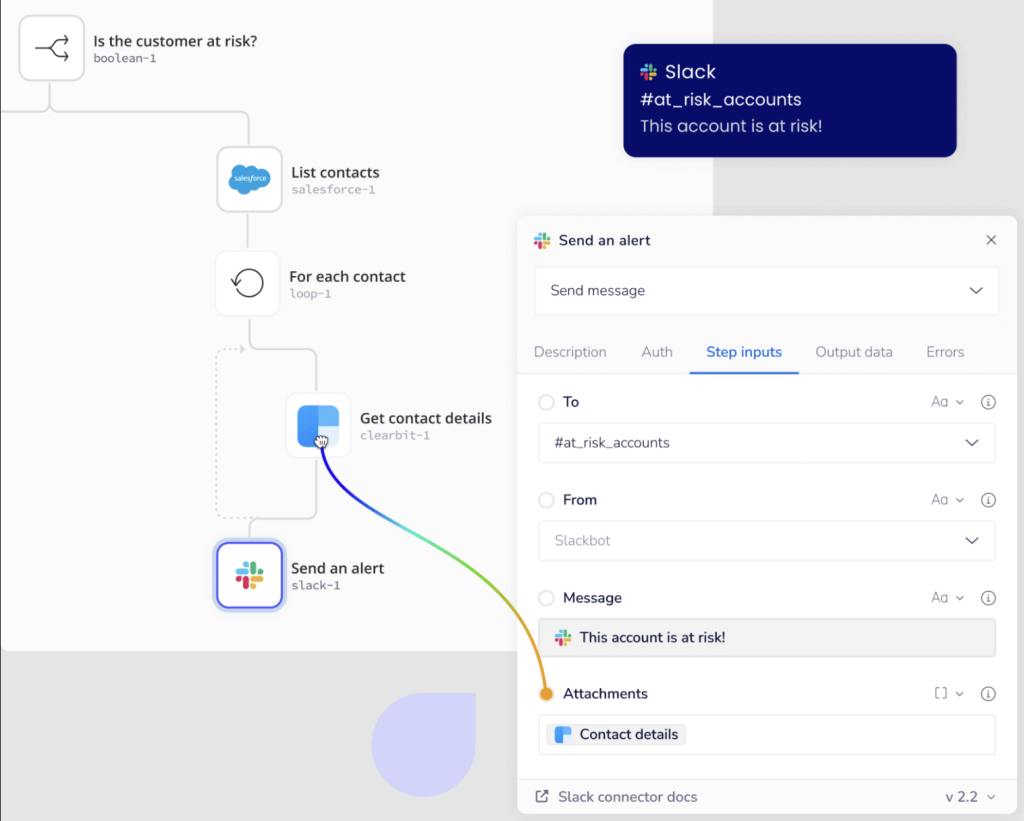Click info icon for the Attachments field

pyautogui.click(x=988, y=694)
